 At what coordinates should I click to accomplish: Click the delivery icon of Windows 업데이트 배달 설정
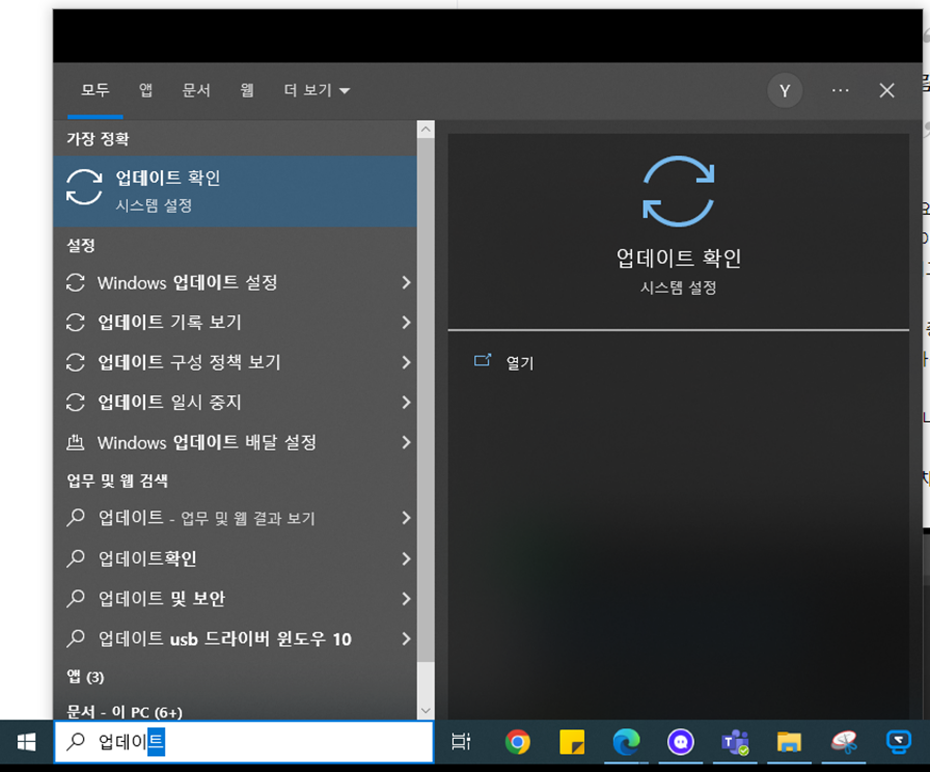tap(75, 442)
